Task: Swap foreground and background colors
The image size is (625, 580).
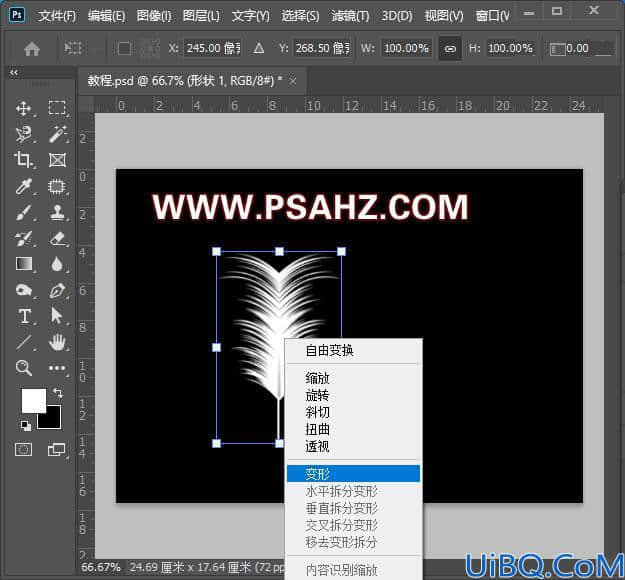Action: pyautogui.click(x=58, y=393)
